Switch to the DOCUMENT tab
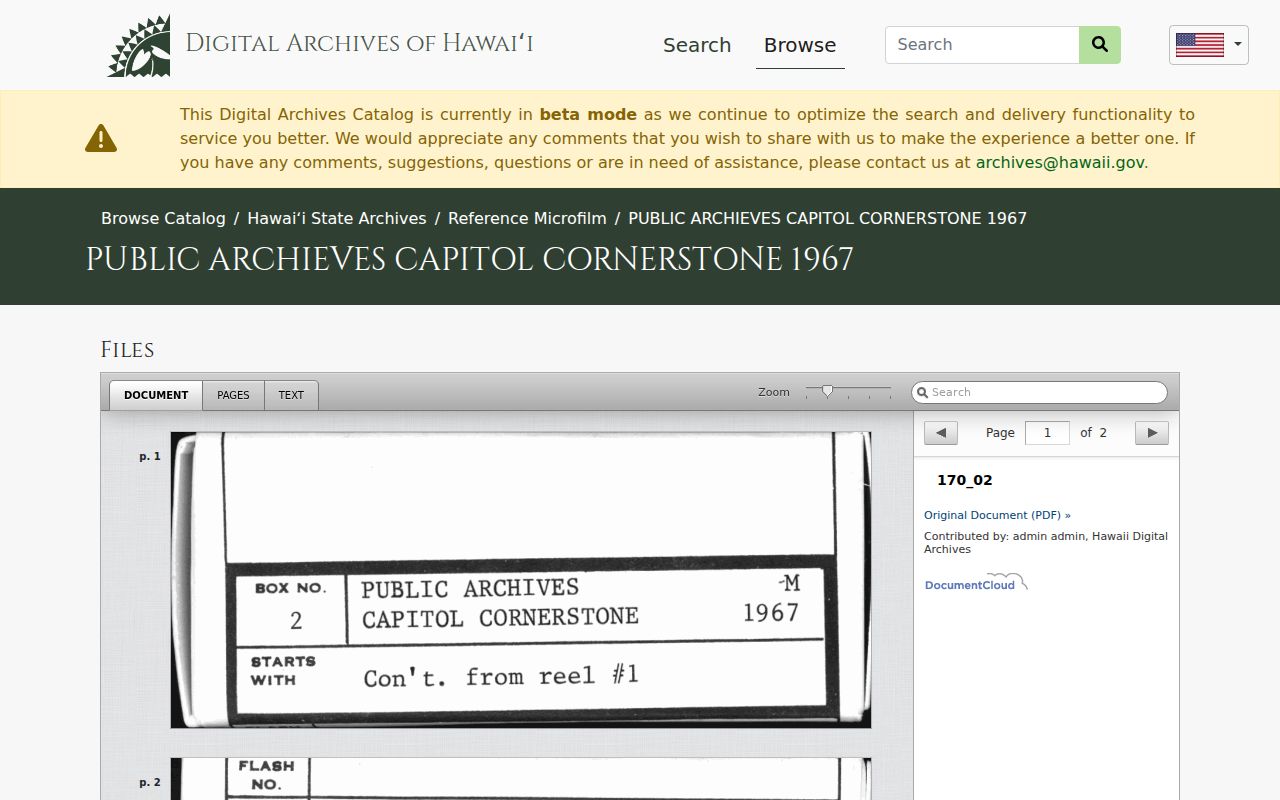 (x=156, y=395)
